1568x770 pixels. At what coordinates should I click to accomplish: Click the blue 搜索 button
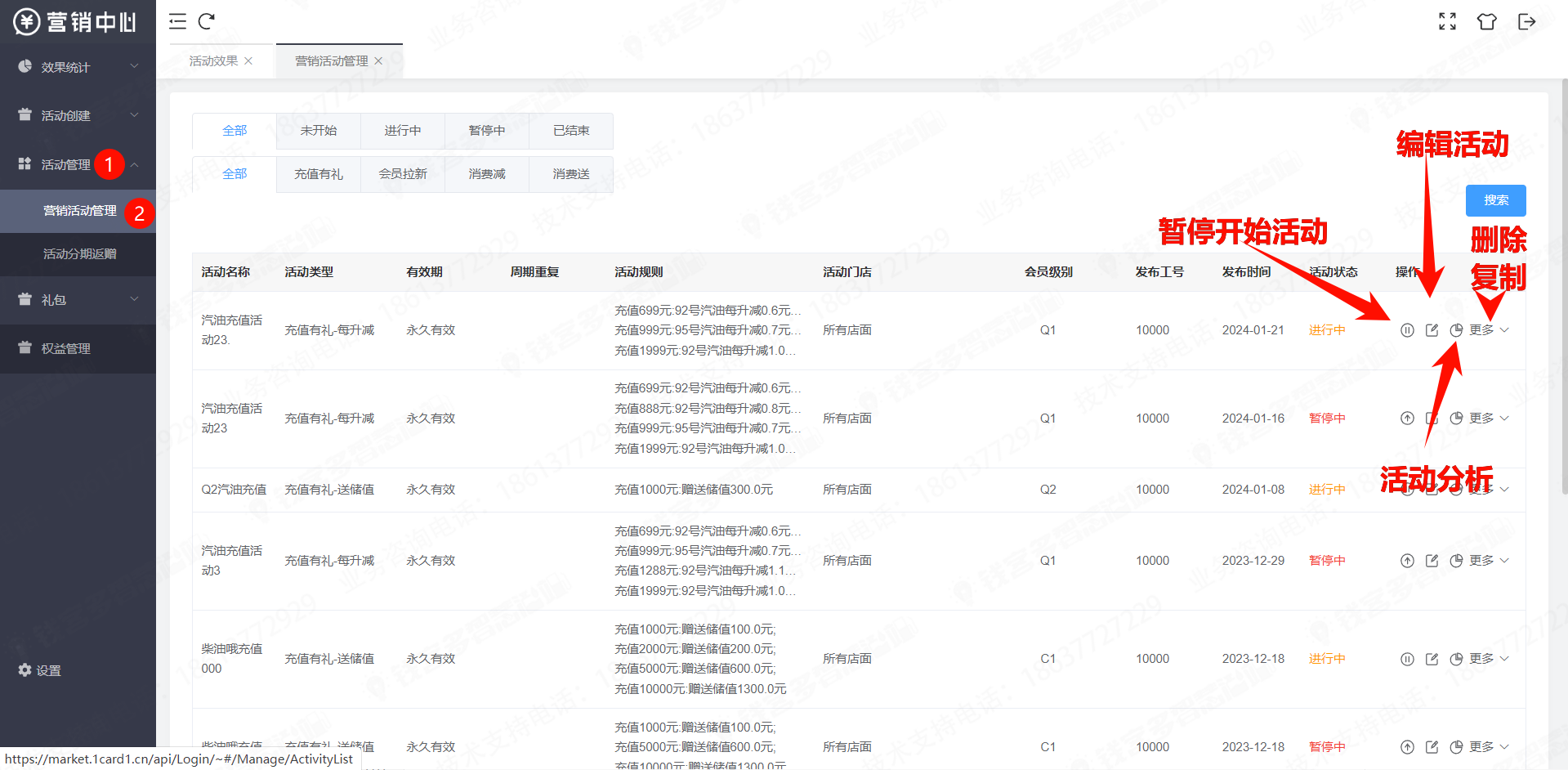[1496, 200]
